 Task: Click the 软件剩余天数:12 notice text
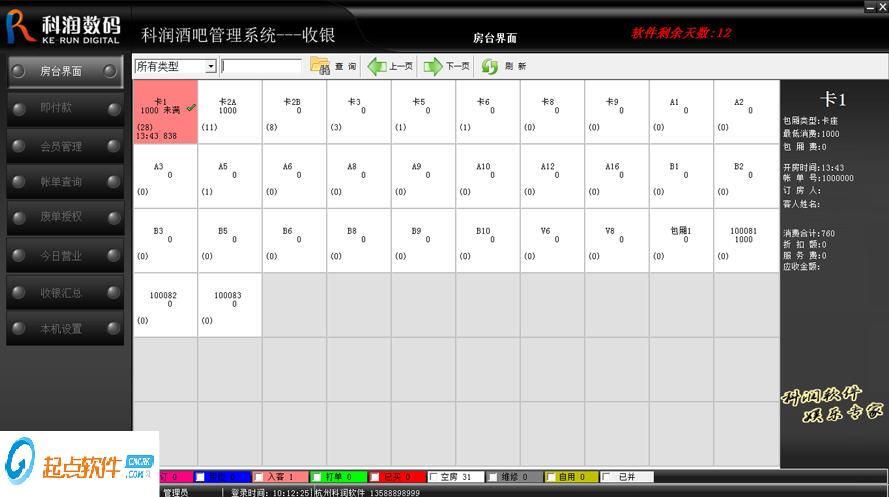pyautogui.click(x=681, y=33)
